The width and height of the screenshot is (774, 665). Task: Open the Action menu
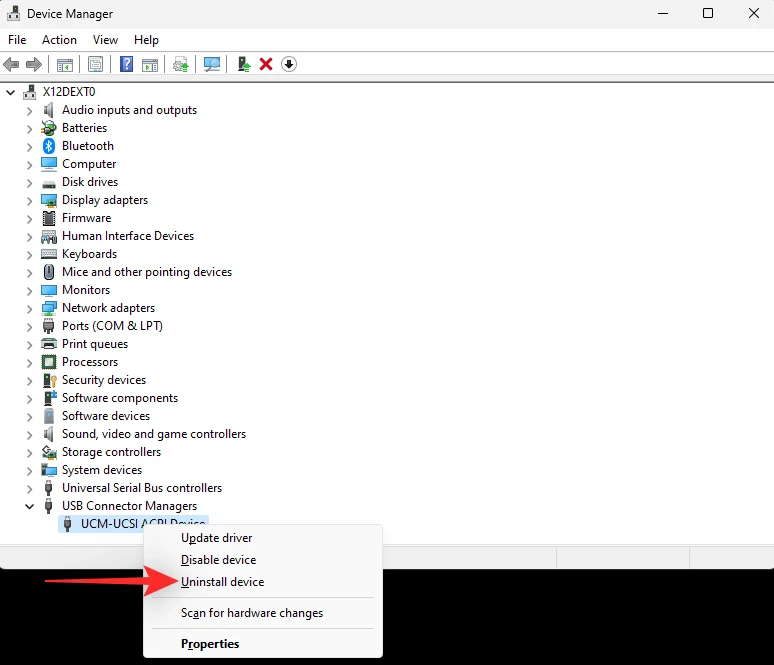click(59, 39)
